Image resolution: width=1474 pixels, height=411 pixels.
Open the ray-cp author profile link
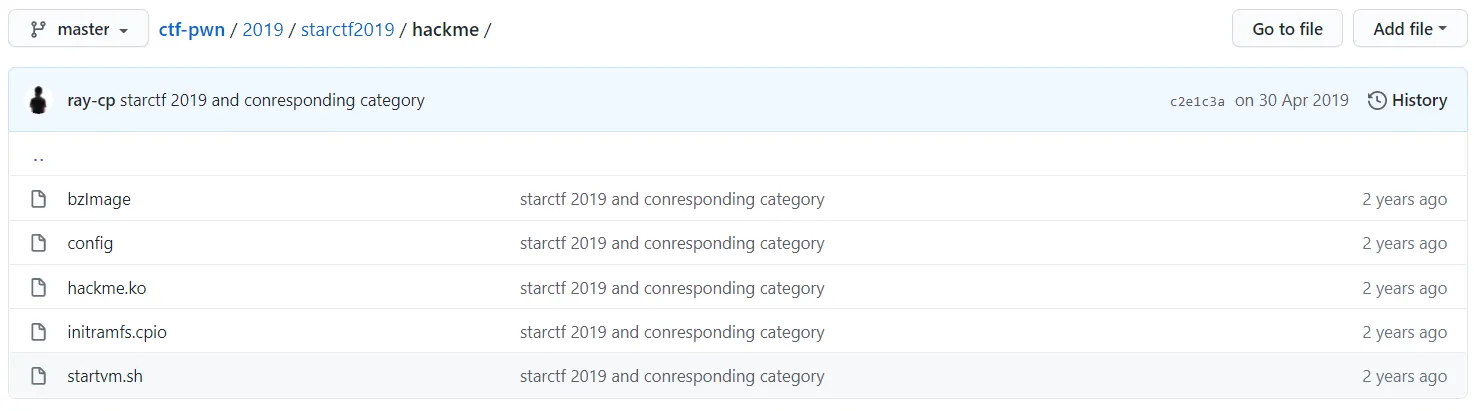pos(91,100)
